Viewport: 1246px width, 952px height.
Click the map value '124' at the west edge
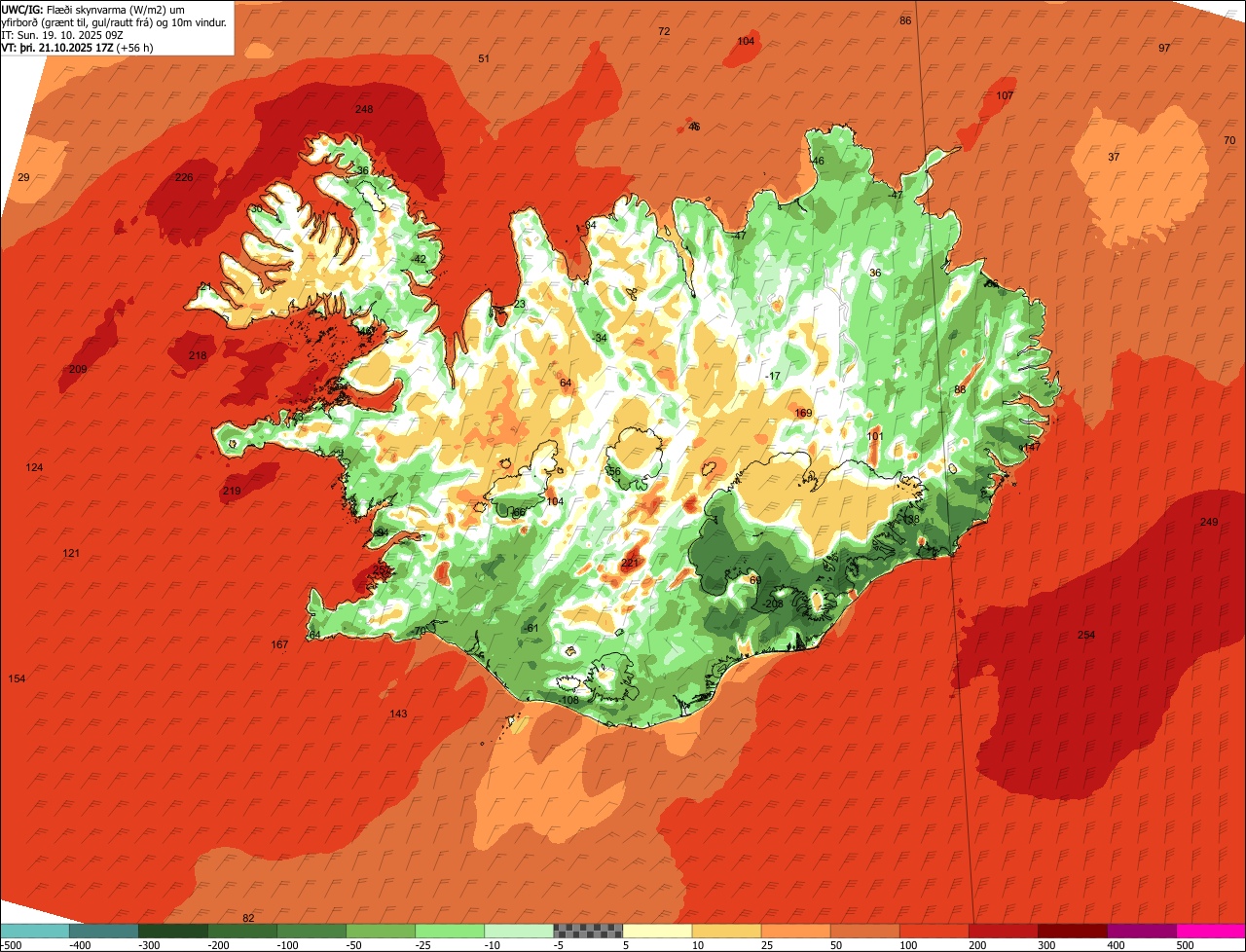[34, 467]
